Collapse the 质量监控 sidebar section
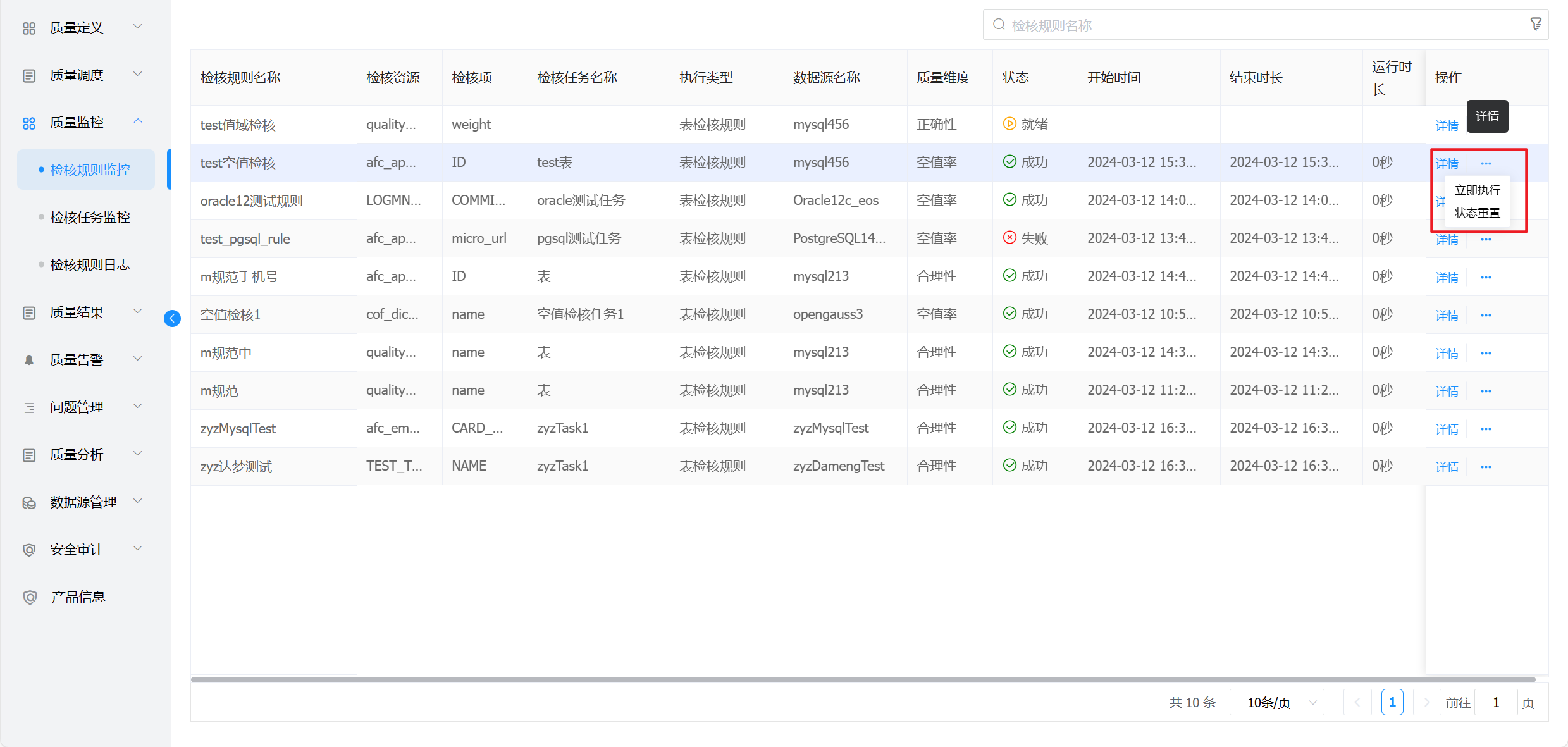The width and height of the screenshot is (1568, 747). (138, 121)
